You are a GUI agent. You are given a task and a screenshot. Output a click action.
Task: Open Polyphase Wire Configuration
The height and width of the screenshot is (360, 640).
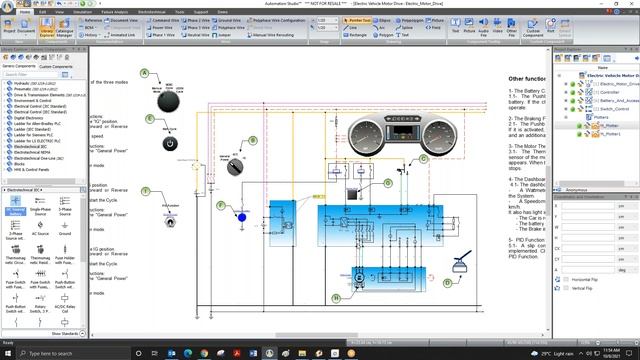[x=276, y=20]
